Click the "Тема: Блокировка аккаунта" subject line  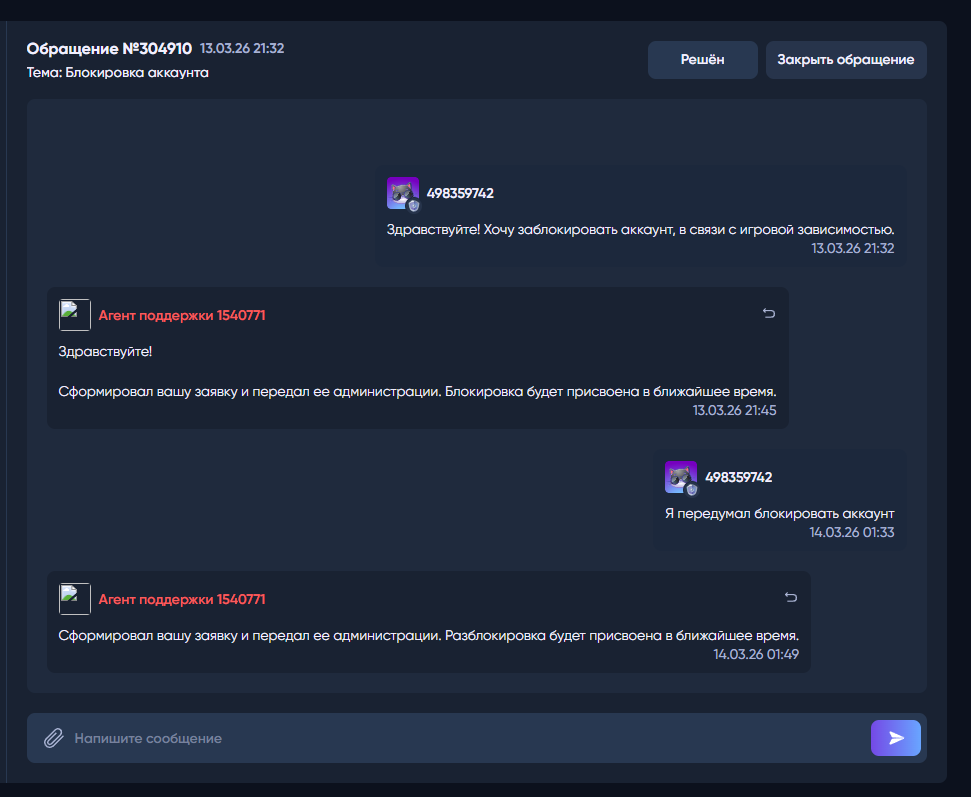coord(117,73)
